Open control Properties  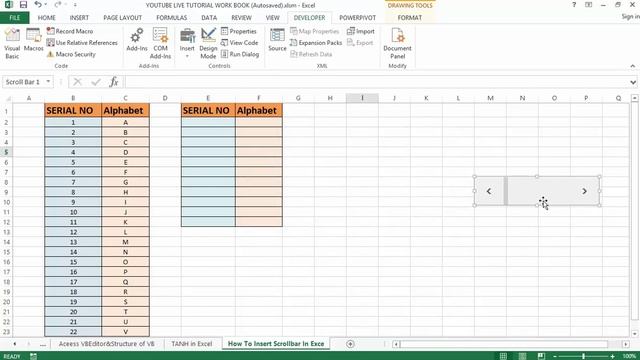[x=239, y=31]
